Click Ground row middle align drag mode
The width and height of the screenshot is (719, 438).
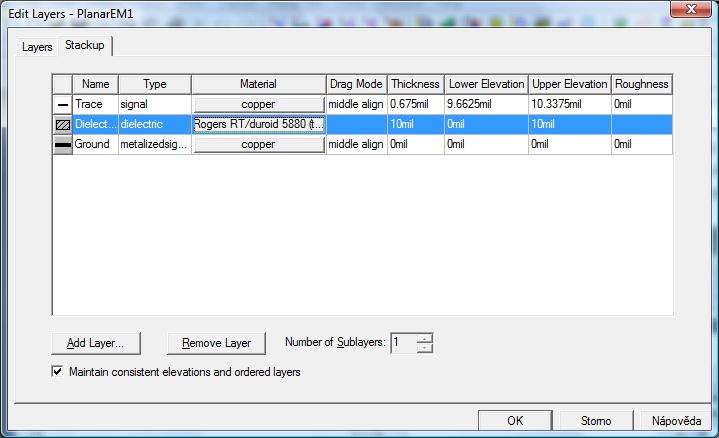coord(356,144)
